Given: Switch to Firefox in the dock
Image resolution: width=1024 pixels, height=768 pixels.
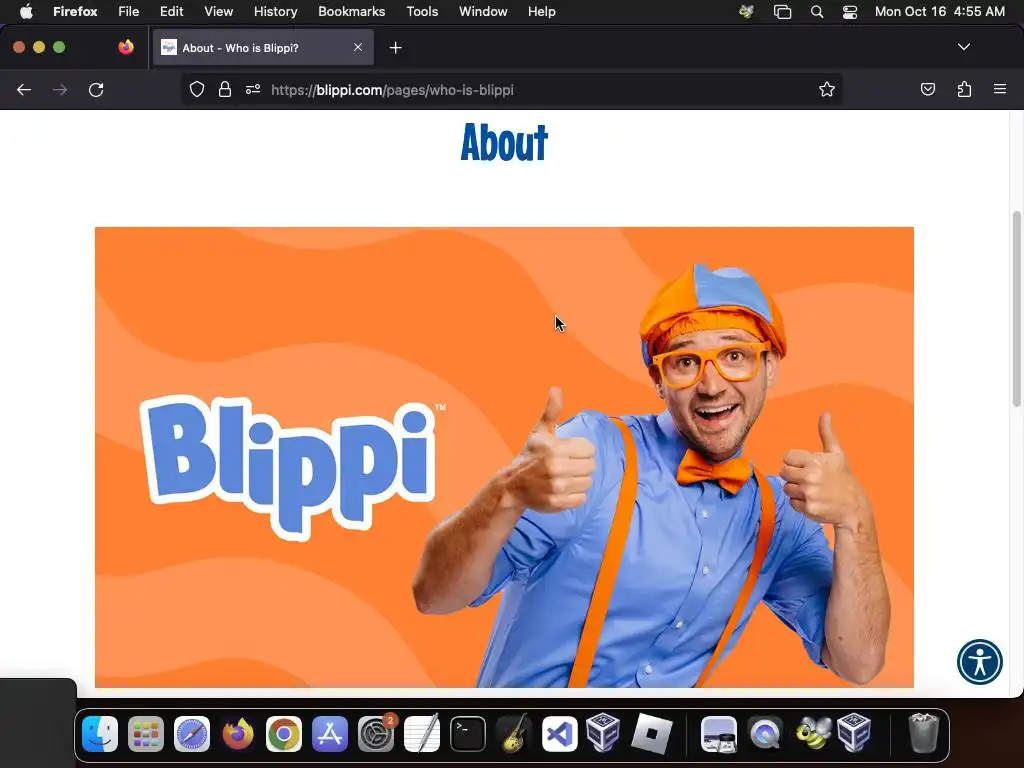Looking at the screenshot, I should [x=238, y=733].
